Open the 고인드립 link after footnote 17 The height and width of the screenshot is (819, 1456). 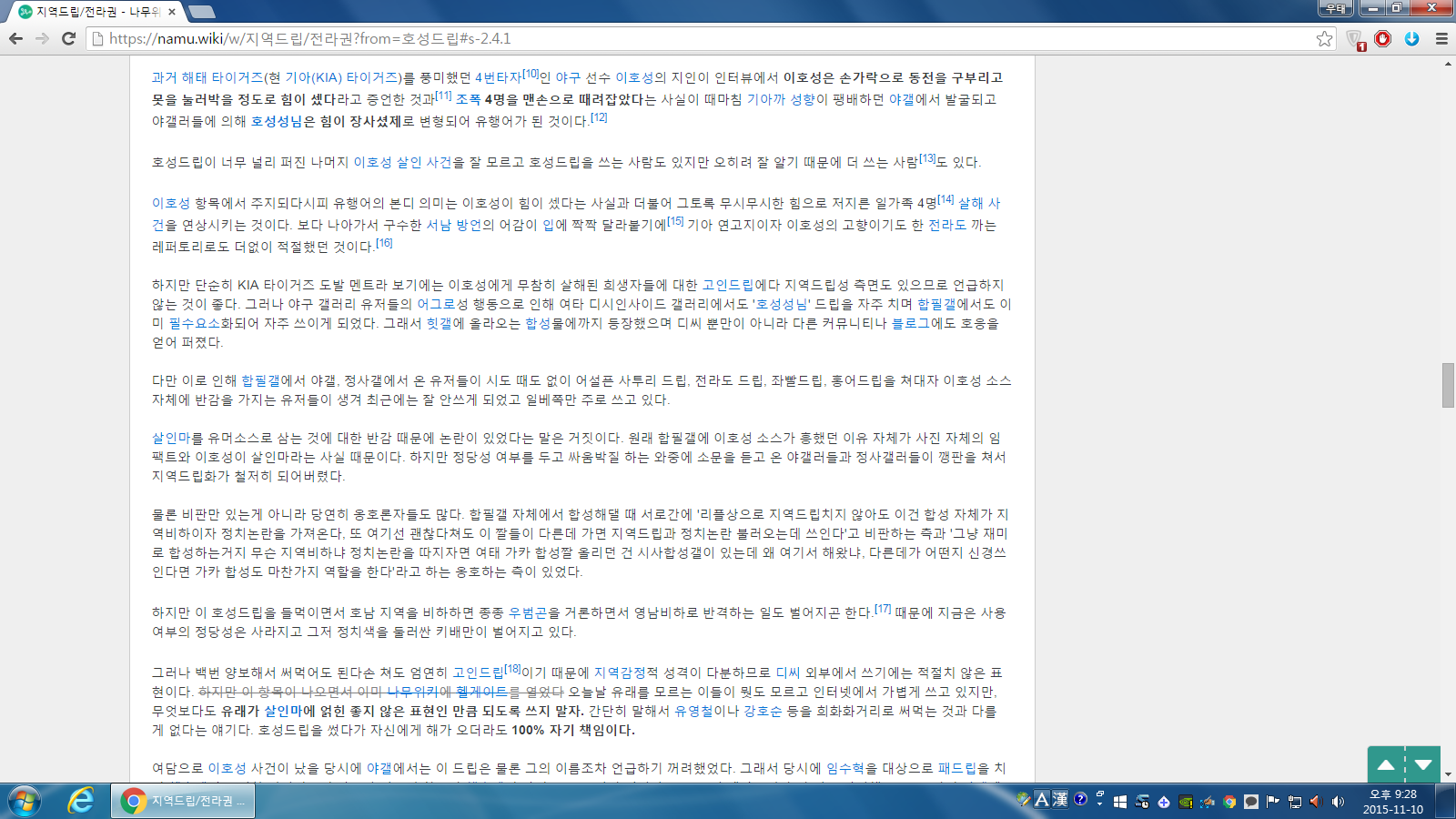point(478,672)
